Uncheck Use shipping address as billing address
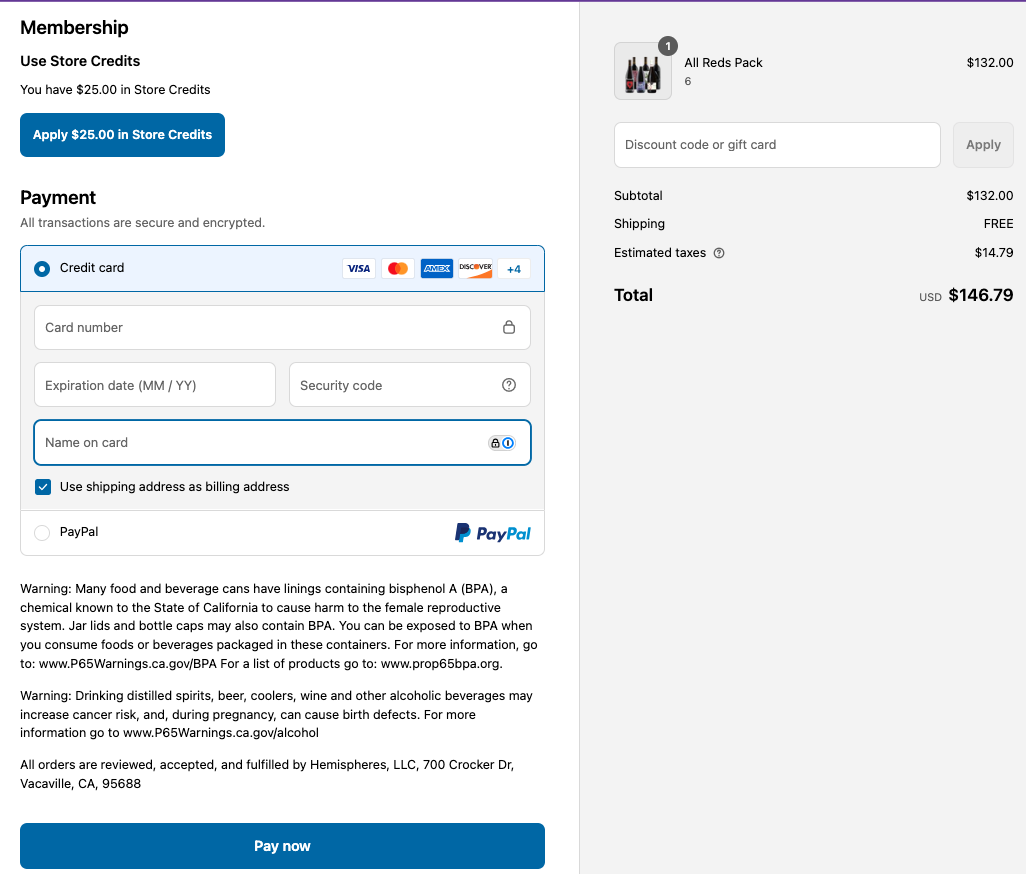Screen dimensions: 1026x874 click(43, 487)
